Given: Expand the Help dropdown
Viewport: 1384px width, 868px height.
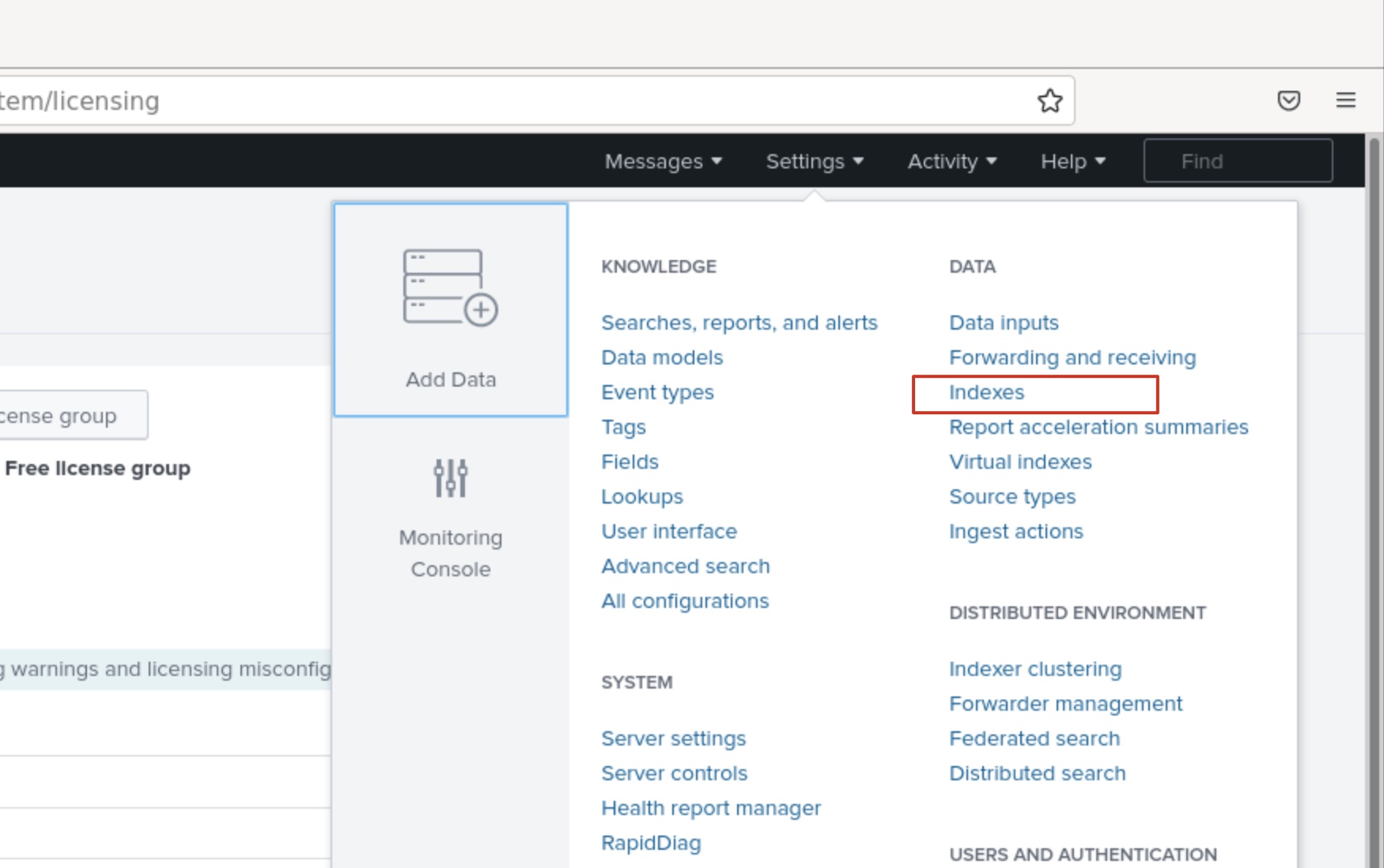Looking at the screenshot, I should [x=1072, y=161].
